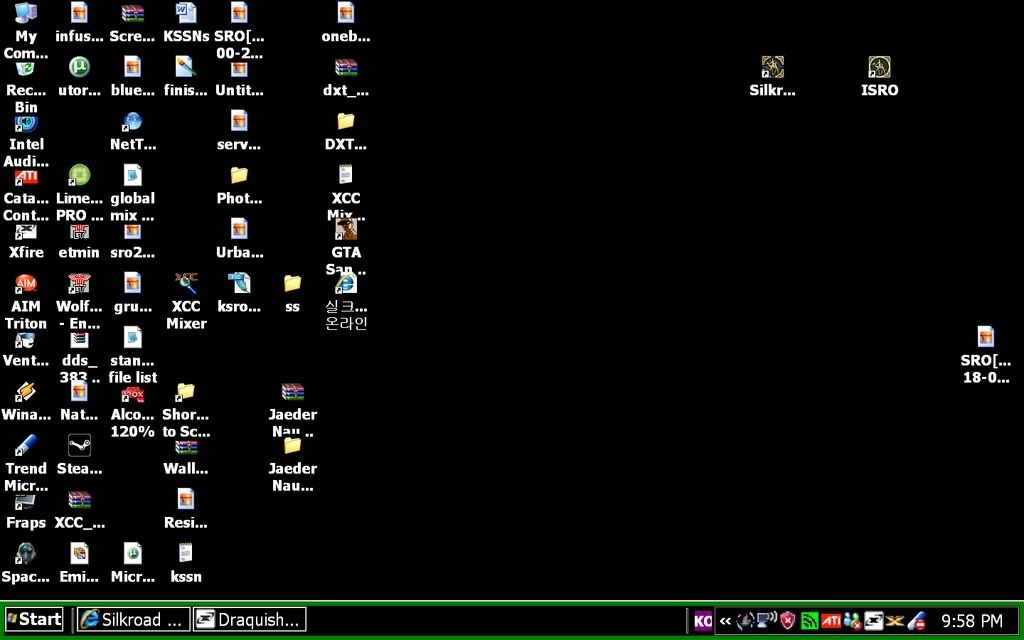Open the Jaeder Nau.. WinRAR archive

(x=293, y=392)
